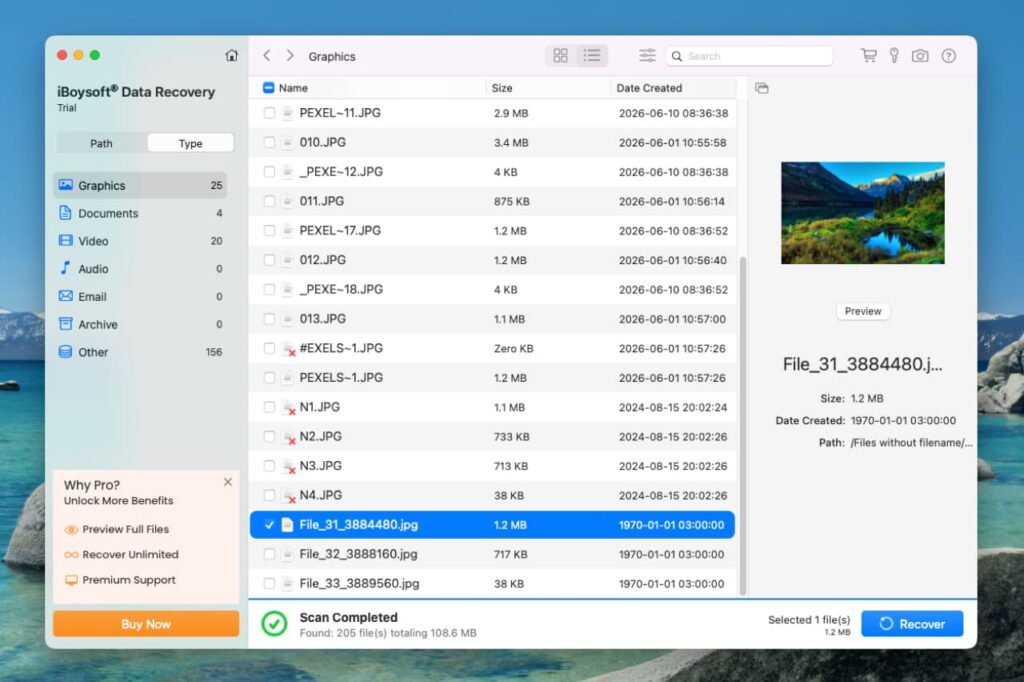Select the _PEXE~18.JPG file row
The image size is (1024, 682).
(492, 289)
